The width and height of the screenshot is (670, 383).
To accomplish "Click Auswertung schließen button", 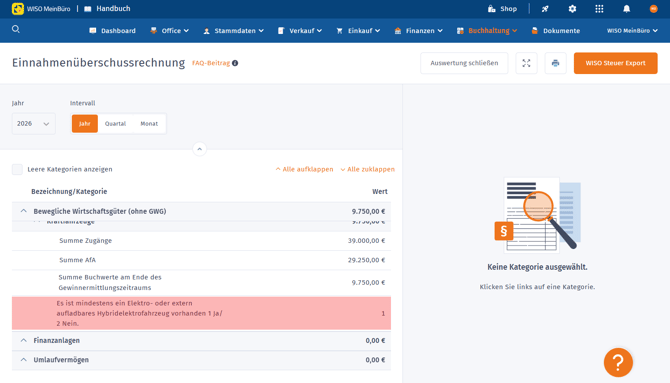I will pos(464,63).
